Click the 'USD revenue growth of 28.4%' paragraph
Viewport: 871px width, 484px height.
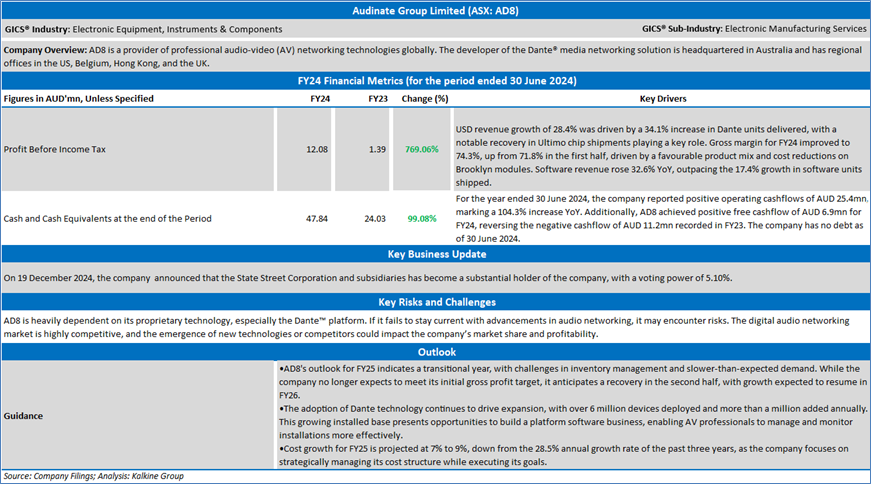(x=659, y=156)
